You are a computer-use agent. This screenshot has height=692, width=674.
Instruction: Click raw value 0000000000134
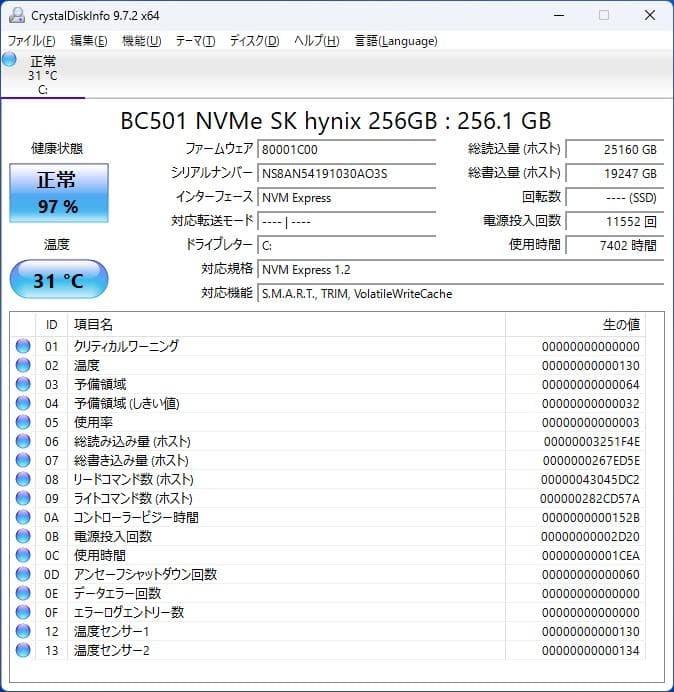(591, 650)
